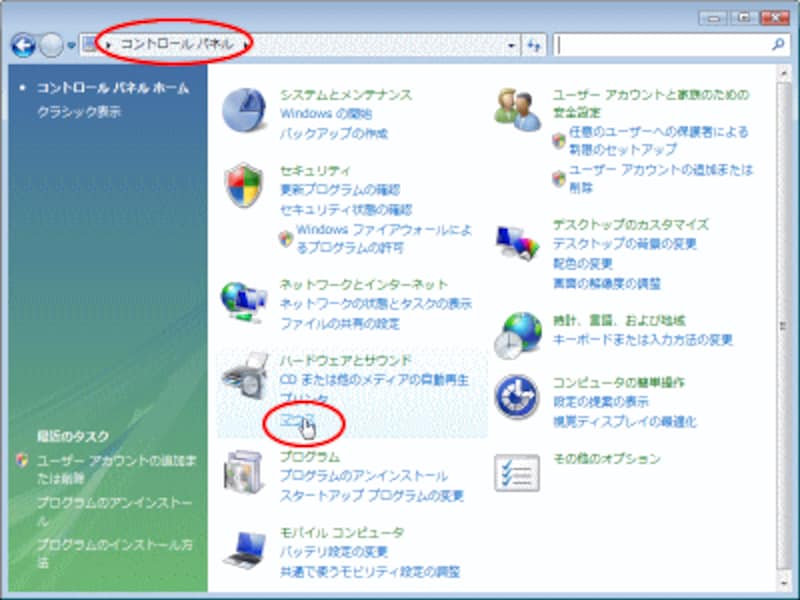This screenshot has height=600, width=800.
Task: Open the user accounts people icon
Action: pyautogui.click(x=517, y=109)
